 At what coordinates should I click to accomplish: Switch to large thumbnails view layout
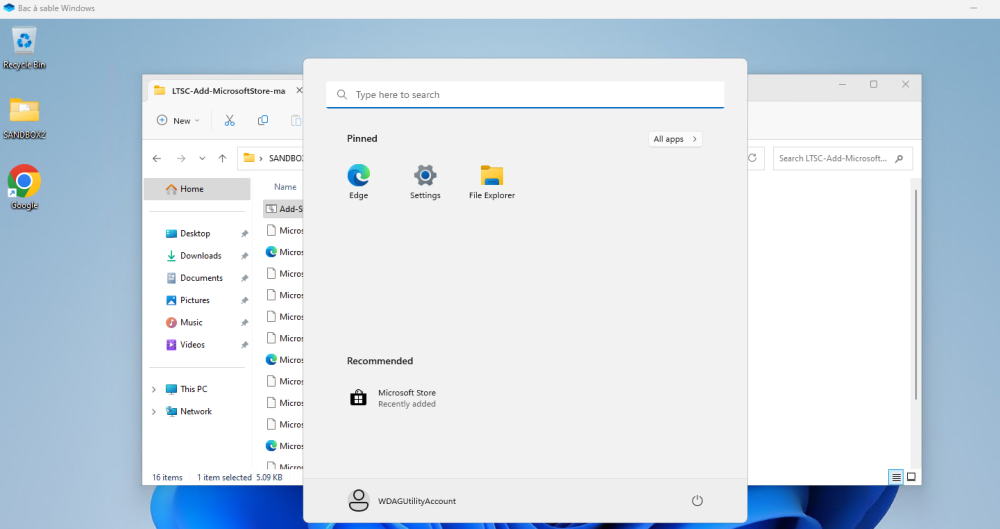[911, 477]
